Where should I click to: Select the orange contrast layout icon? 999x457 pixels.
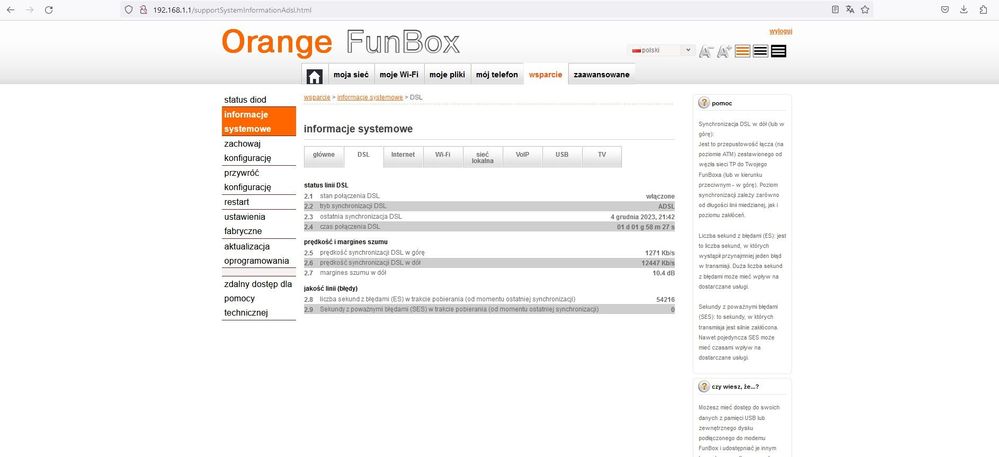(742, 51)
